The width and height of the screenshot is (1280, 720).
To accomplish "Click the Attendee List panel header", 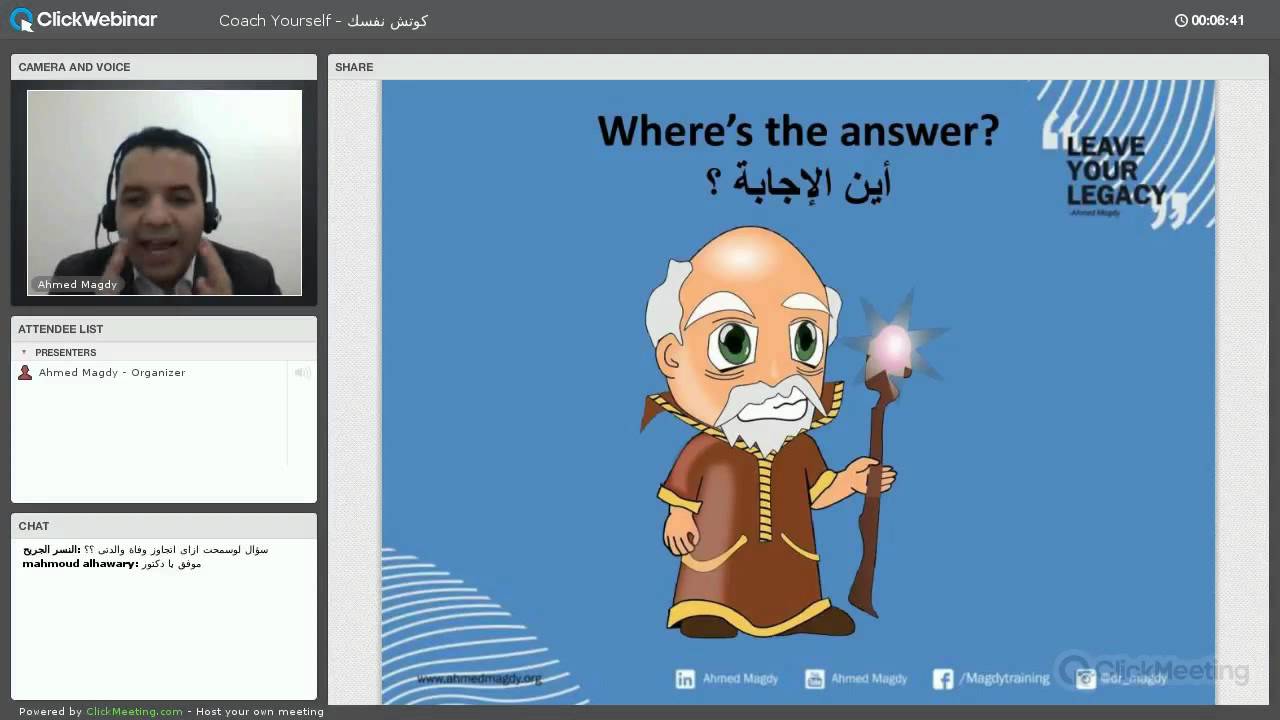I will [164, 329].
